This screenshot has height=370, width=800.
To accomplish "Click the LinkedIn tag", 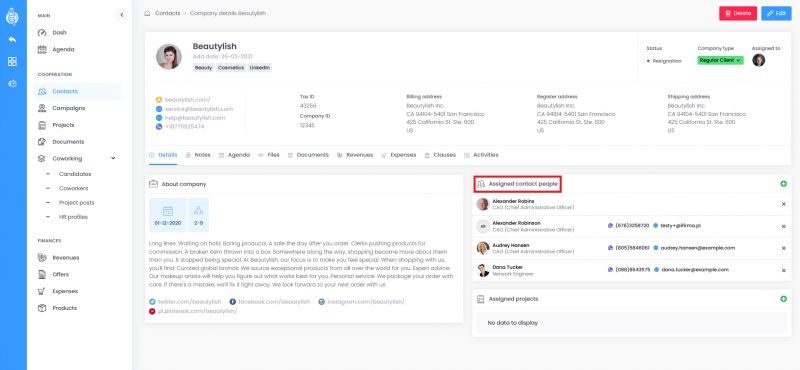I will tap(260, 68).
